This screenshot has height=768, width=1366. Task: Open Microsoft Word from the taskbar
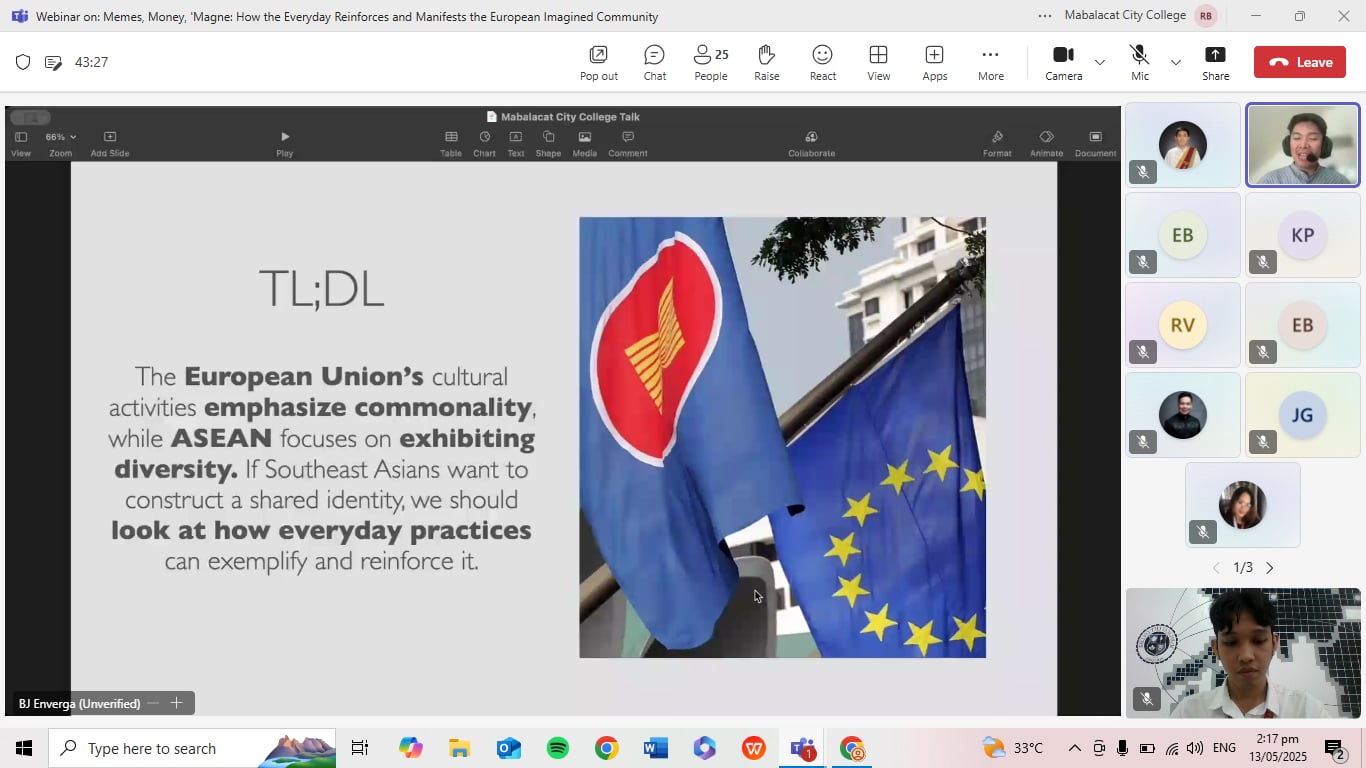(x=656, y=748)
